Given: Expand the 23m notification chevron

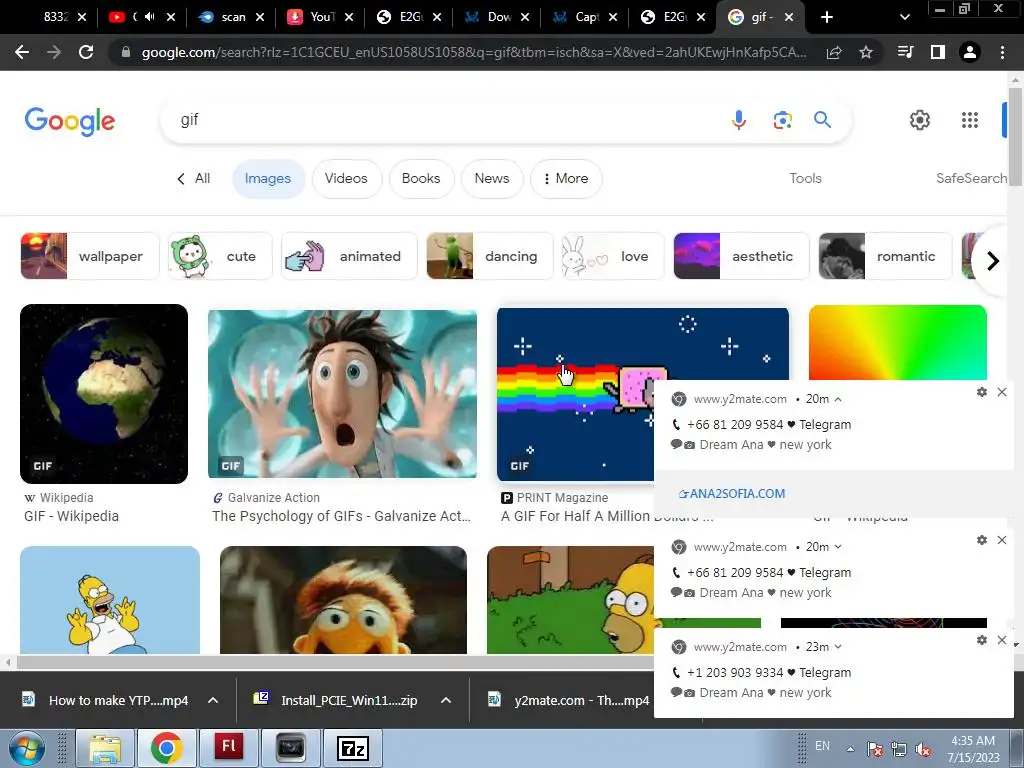Looking at the screenshot, I should [838, 647].
